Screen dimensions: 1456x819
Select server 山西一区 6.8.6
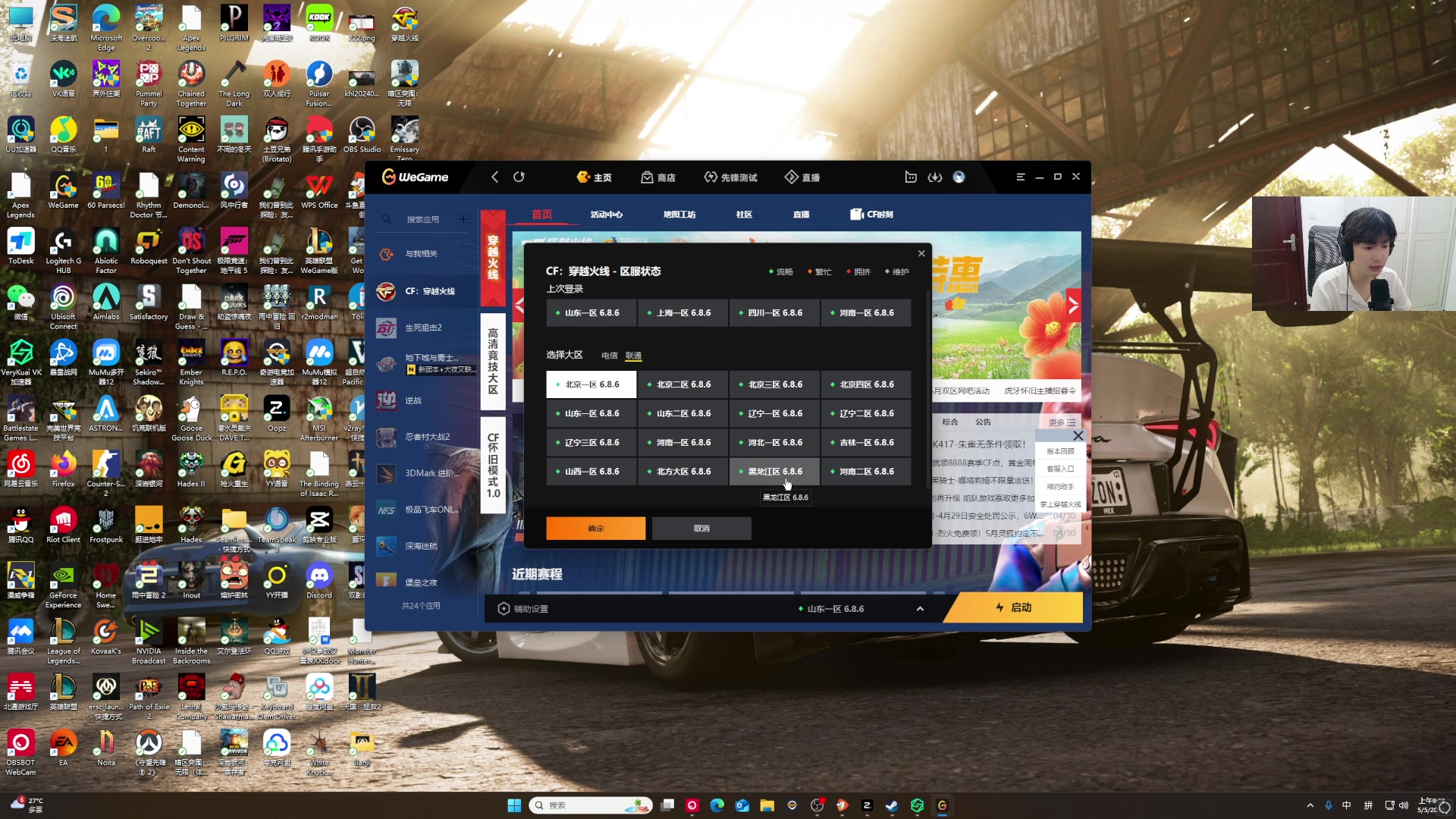(591, 471)
